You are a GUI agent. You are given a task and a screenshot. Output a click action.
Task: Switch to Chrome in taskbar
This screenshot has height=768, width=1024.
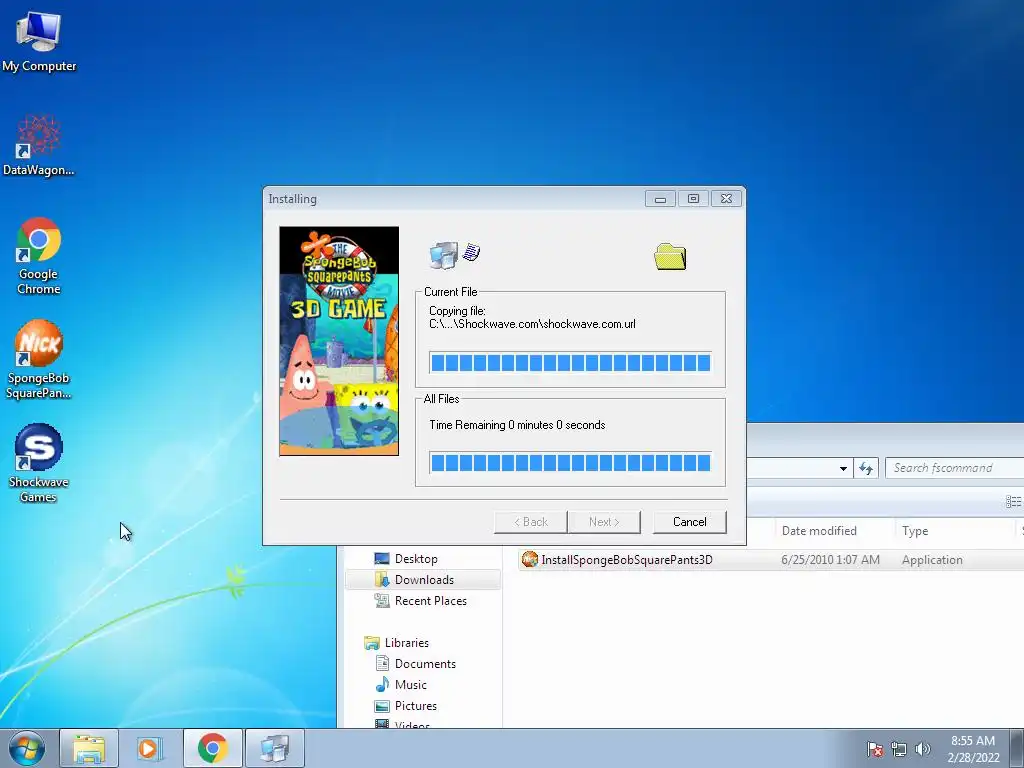coord(212,748)
